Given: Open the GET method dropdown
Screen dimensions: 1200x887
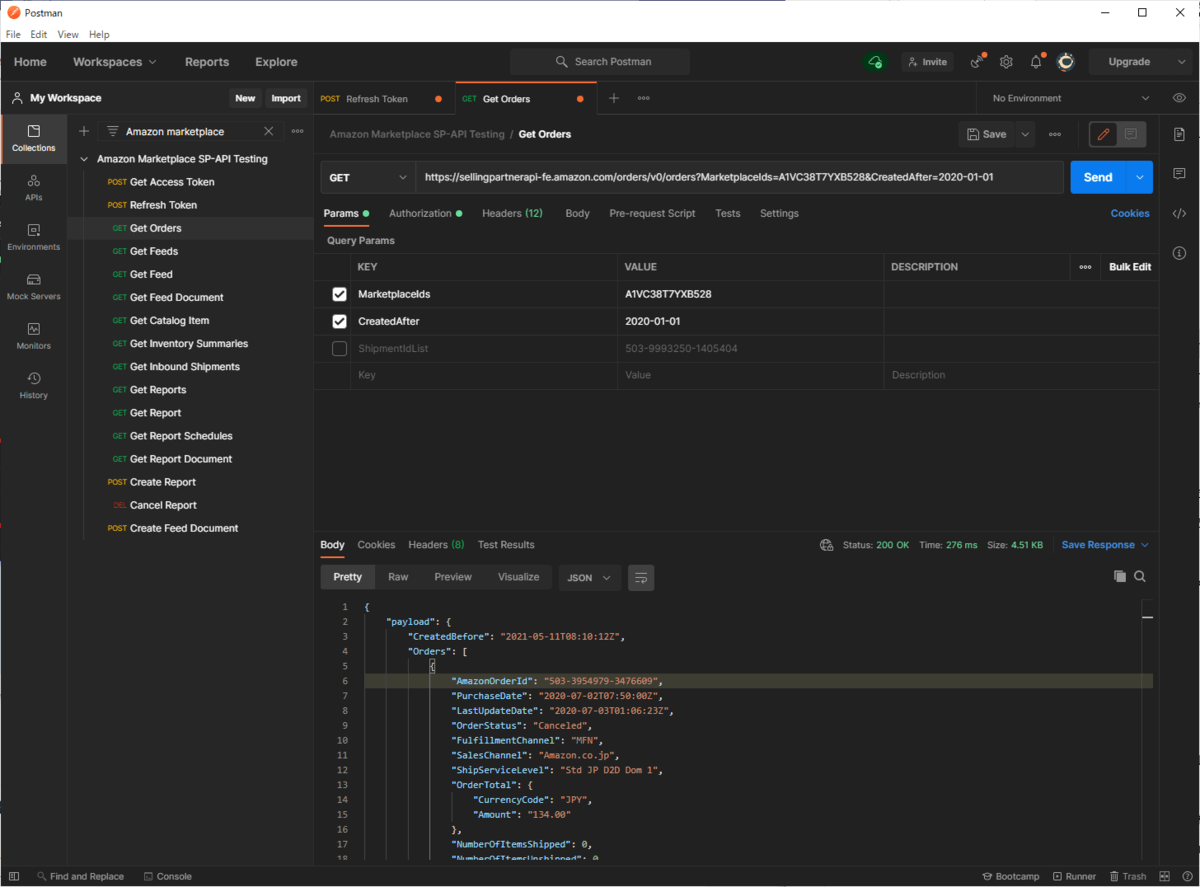Looking at the screenshot, I should [x=367, y=177].
